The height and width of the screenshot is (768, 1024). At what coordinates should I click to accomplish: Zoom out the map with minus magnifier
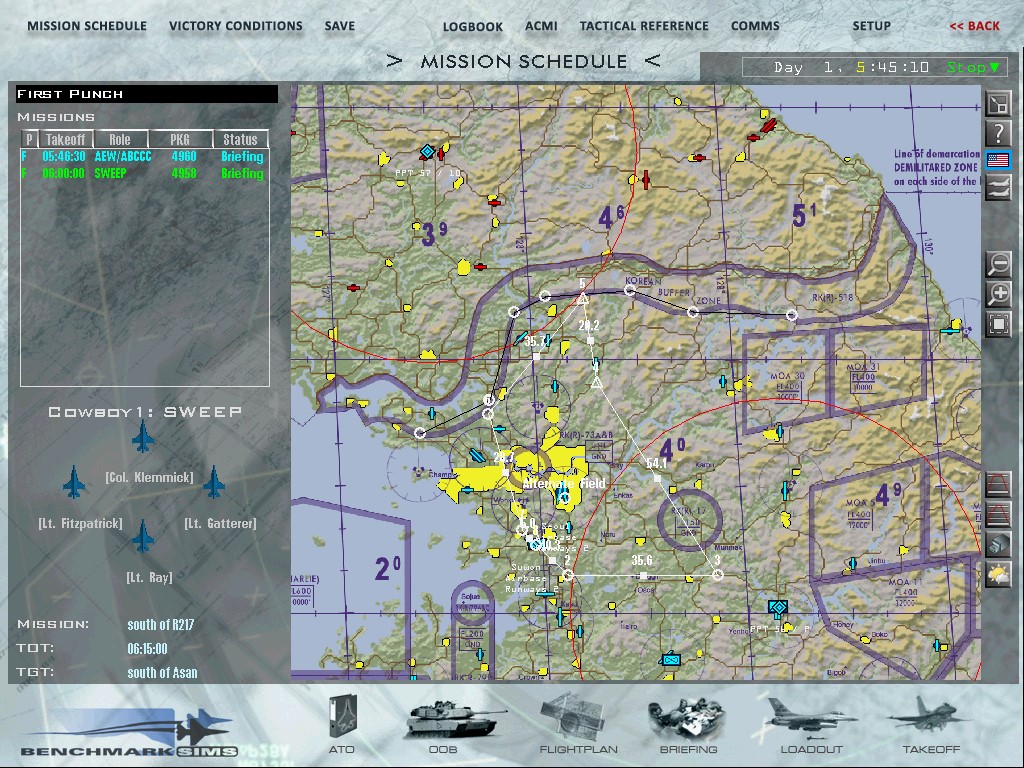pyautogui.click(x=998, y=264)
